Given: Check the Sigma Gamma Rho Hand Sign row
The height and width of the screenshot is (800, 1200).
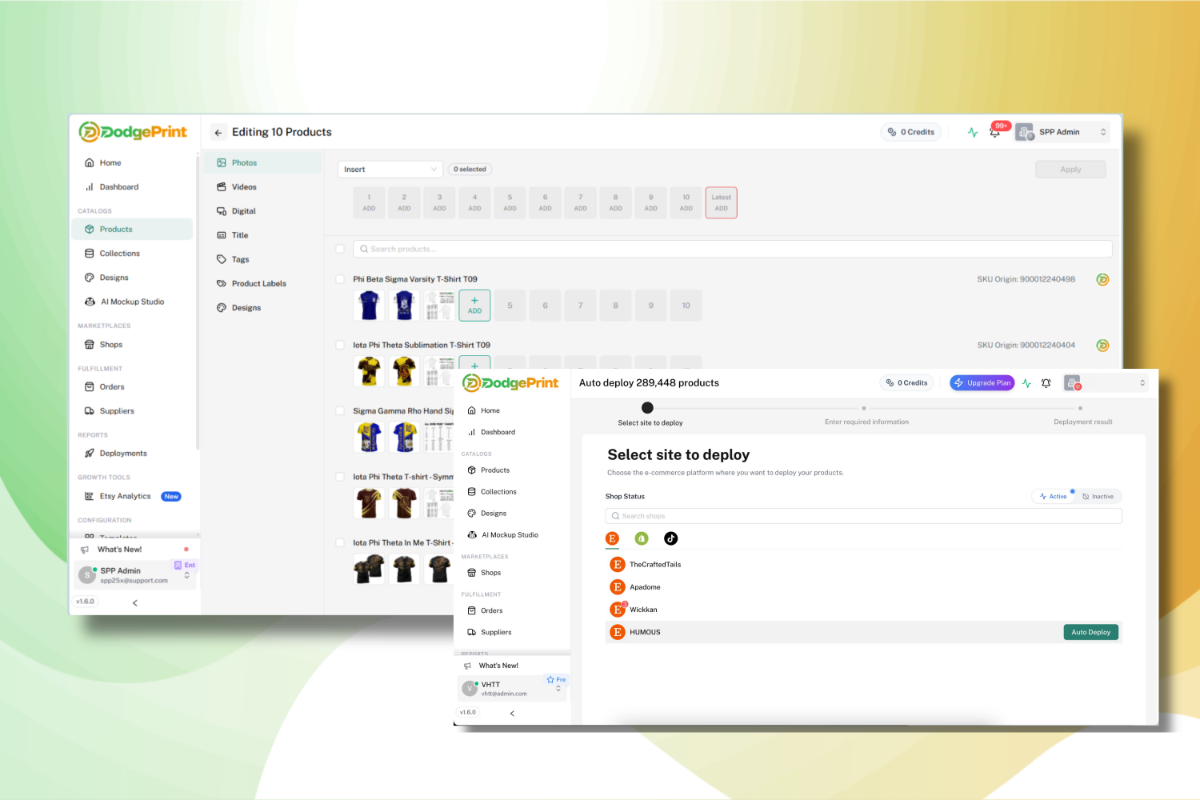Looking at the screenshot, I should click(340, 411).
